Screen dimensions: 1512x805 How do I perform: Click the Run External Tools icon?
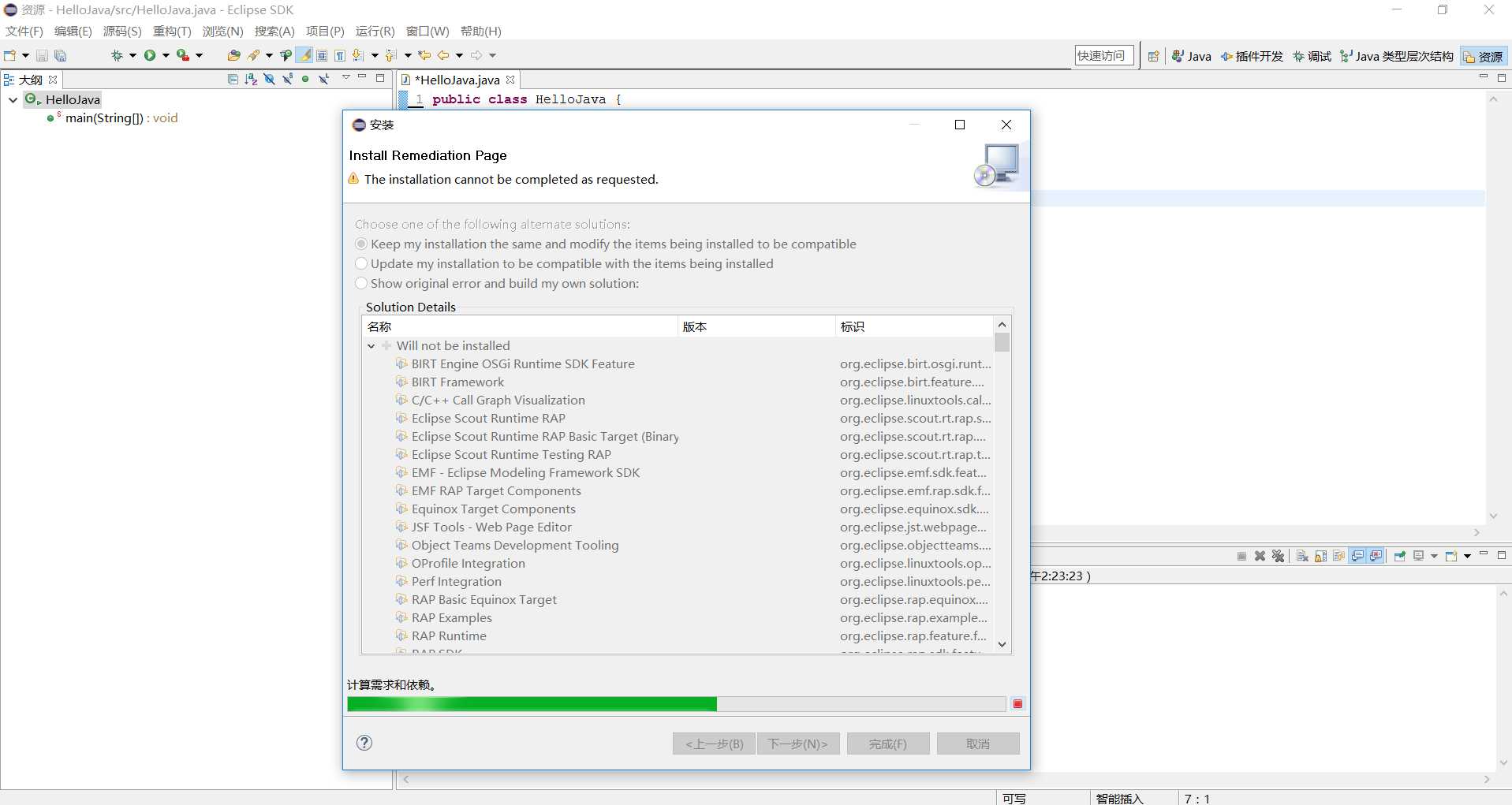click(182, 55)
